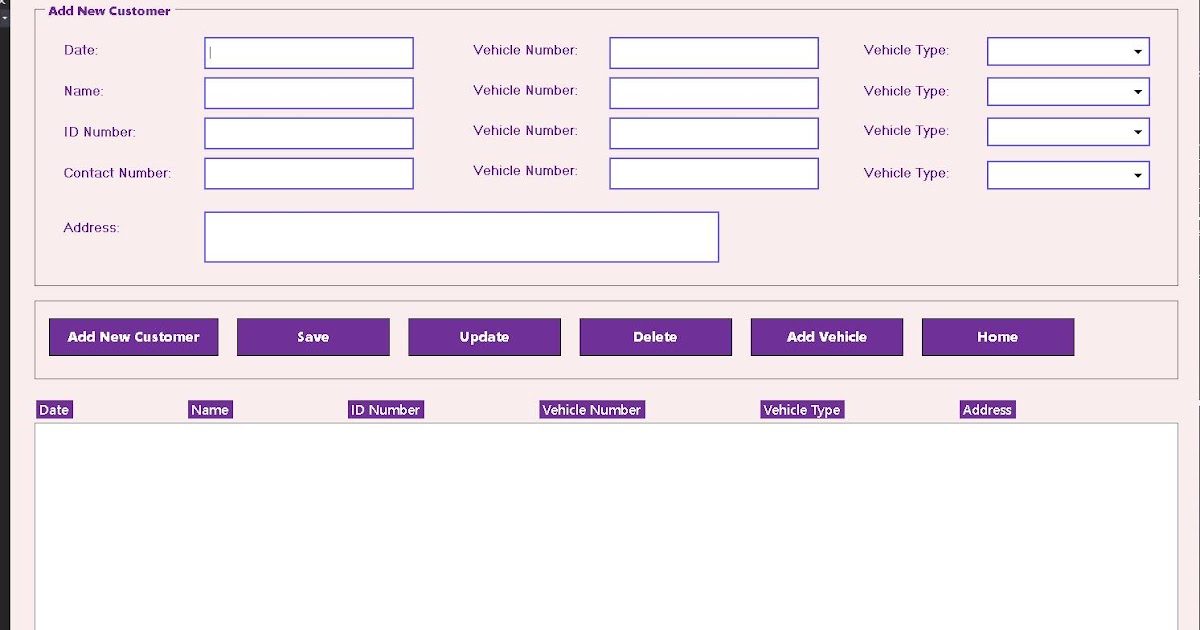Click the Home button
This screenshot has height=630, width=1200.
click(x=998, y=337)
